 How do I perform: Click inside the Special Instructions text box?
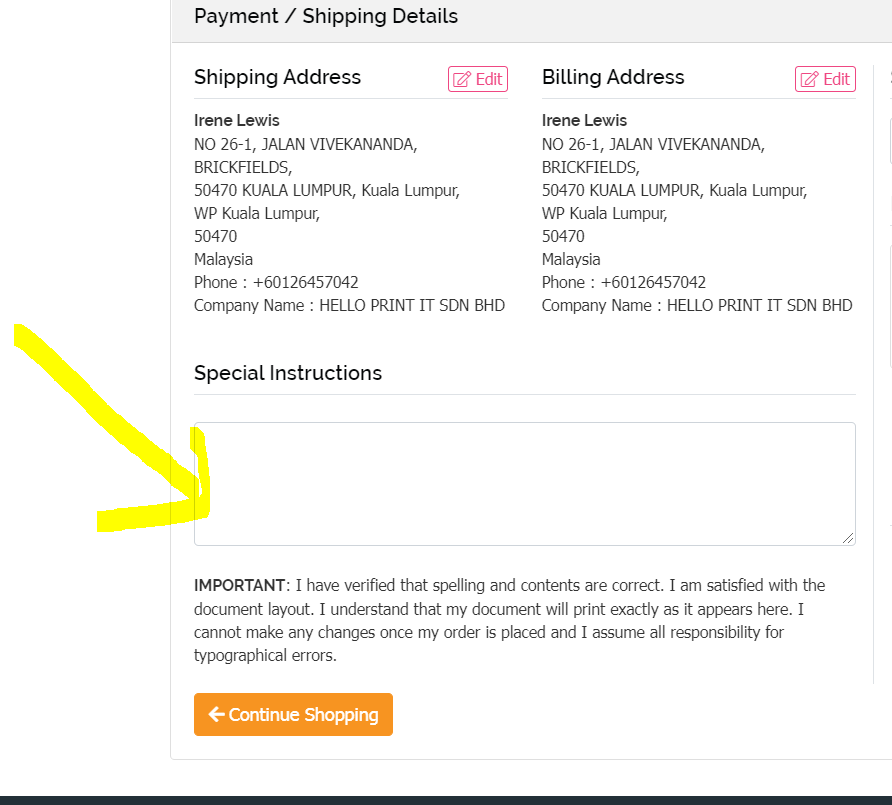click(x=524, y=484)
